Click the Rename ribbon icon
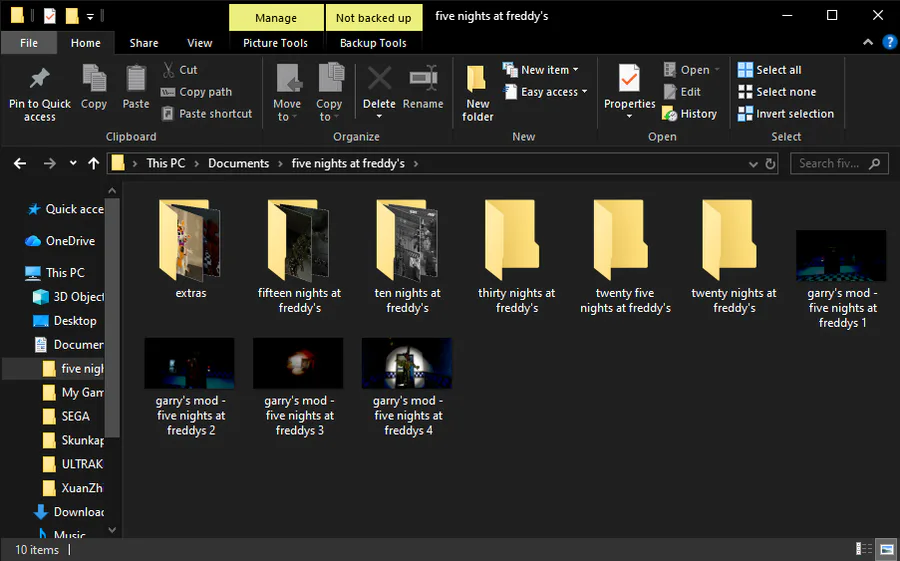The width and height of the screenshot is (900, 561). [423, 78]
